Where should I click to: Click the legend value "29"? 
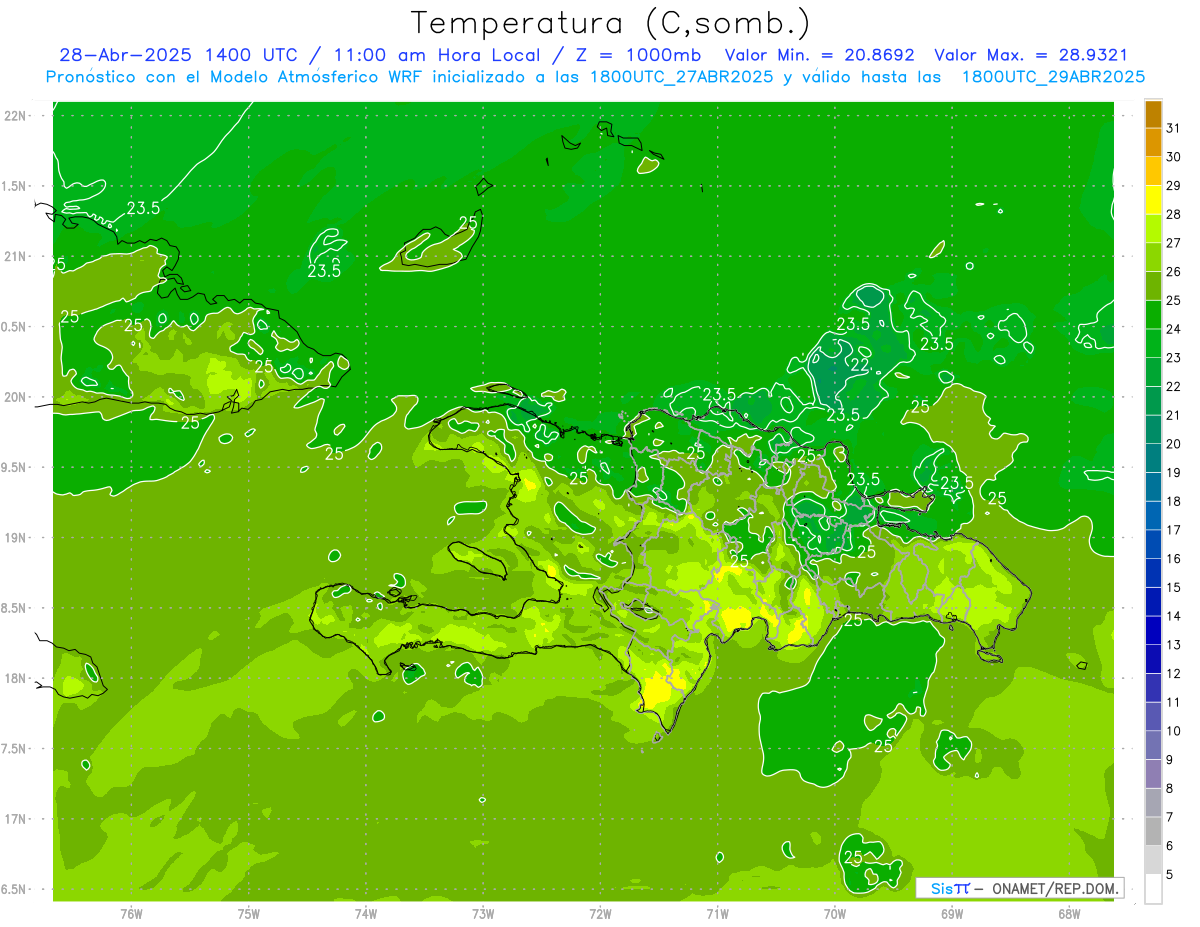tap(1173, 186)
